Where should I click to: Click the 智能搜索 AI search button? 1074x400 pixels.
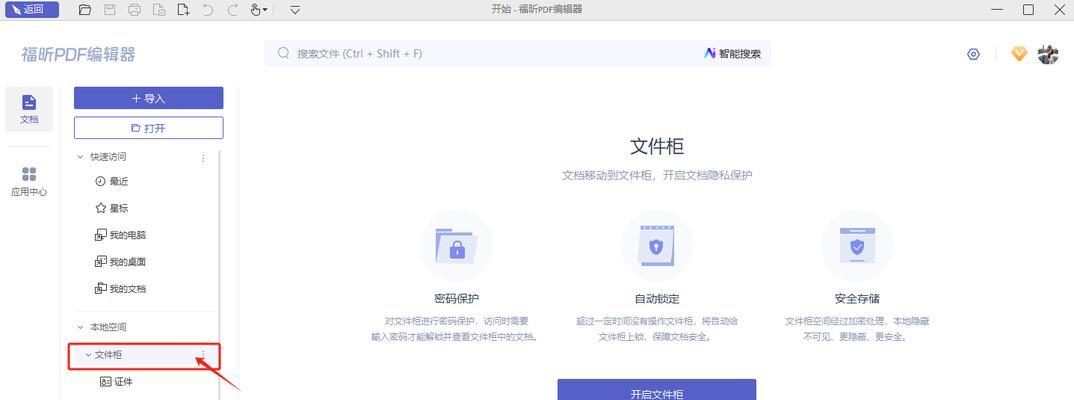click(732, 53)
